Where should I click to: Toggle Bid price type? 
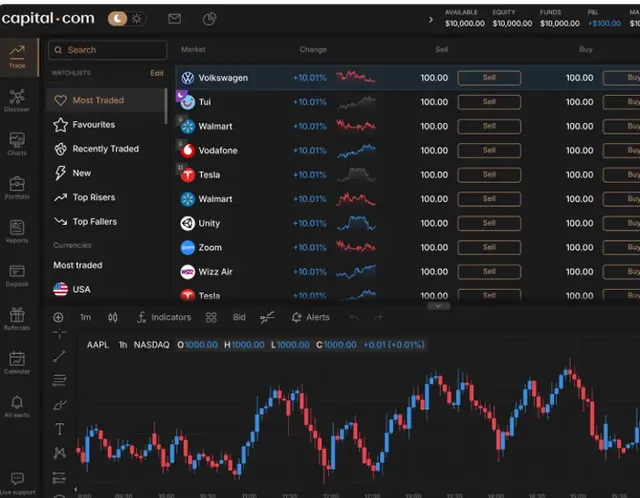[x=239, y=317]
